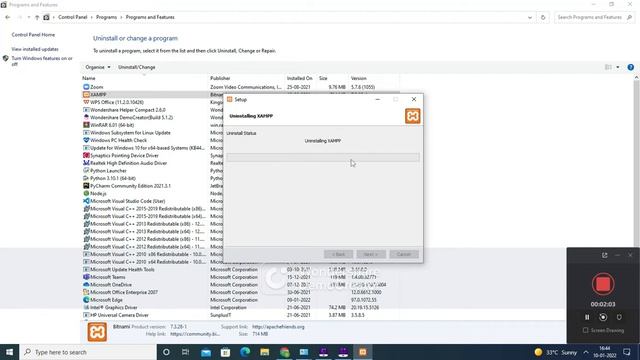Select the Windows PC Health Check icon

pos(86,140)
